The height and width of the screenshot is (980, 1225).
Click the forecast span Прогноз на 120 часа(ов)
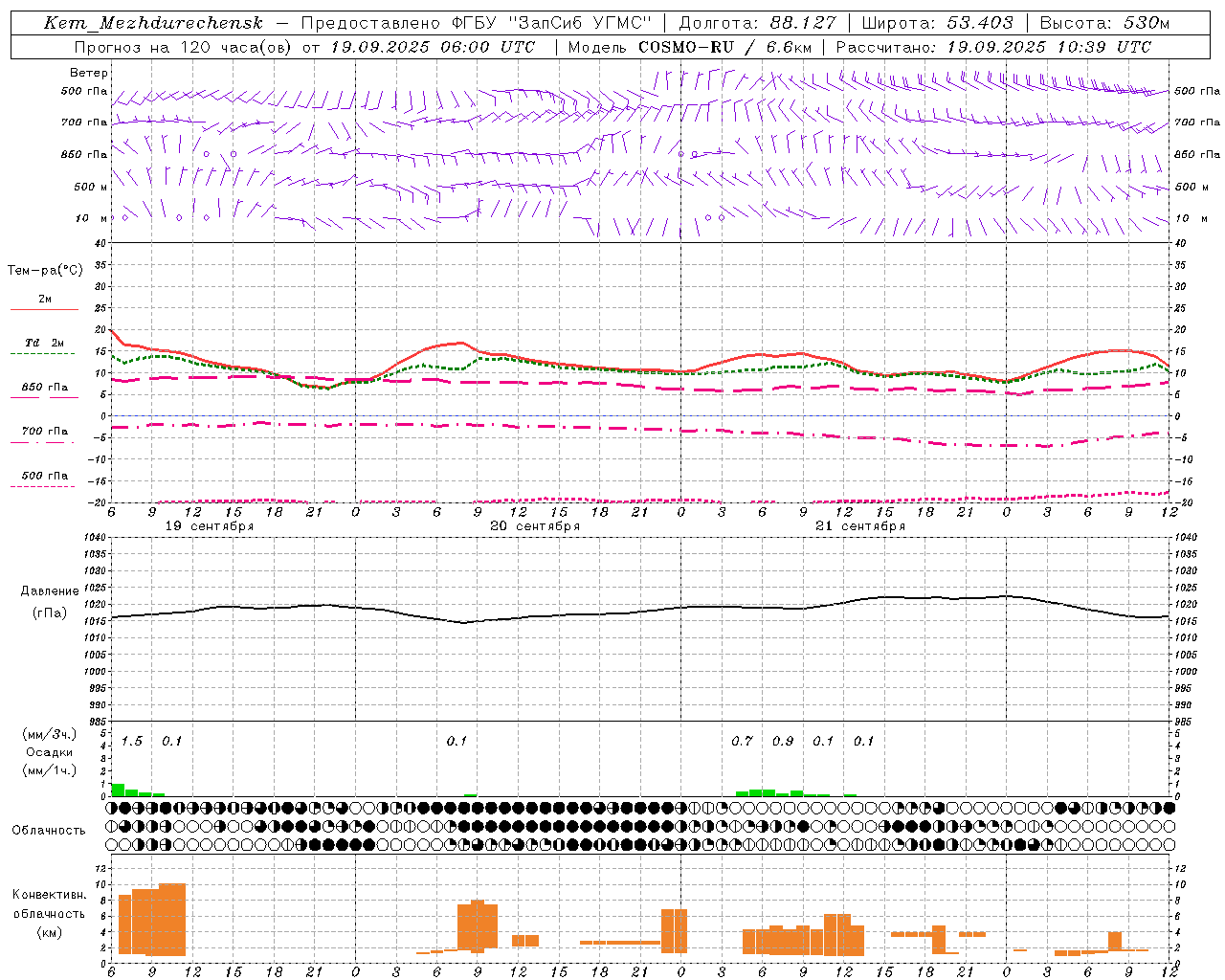(x=183, y=47)
